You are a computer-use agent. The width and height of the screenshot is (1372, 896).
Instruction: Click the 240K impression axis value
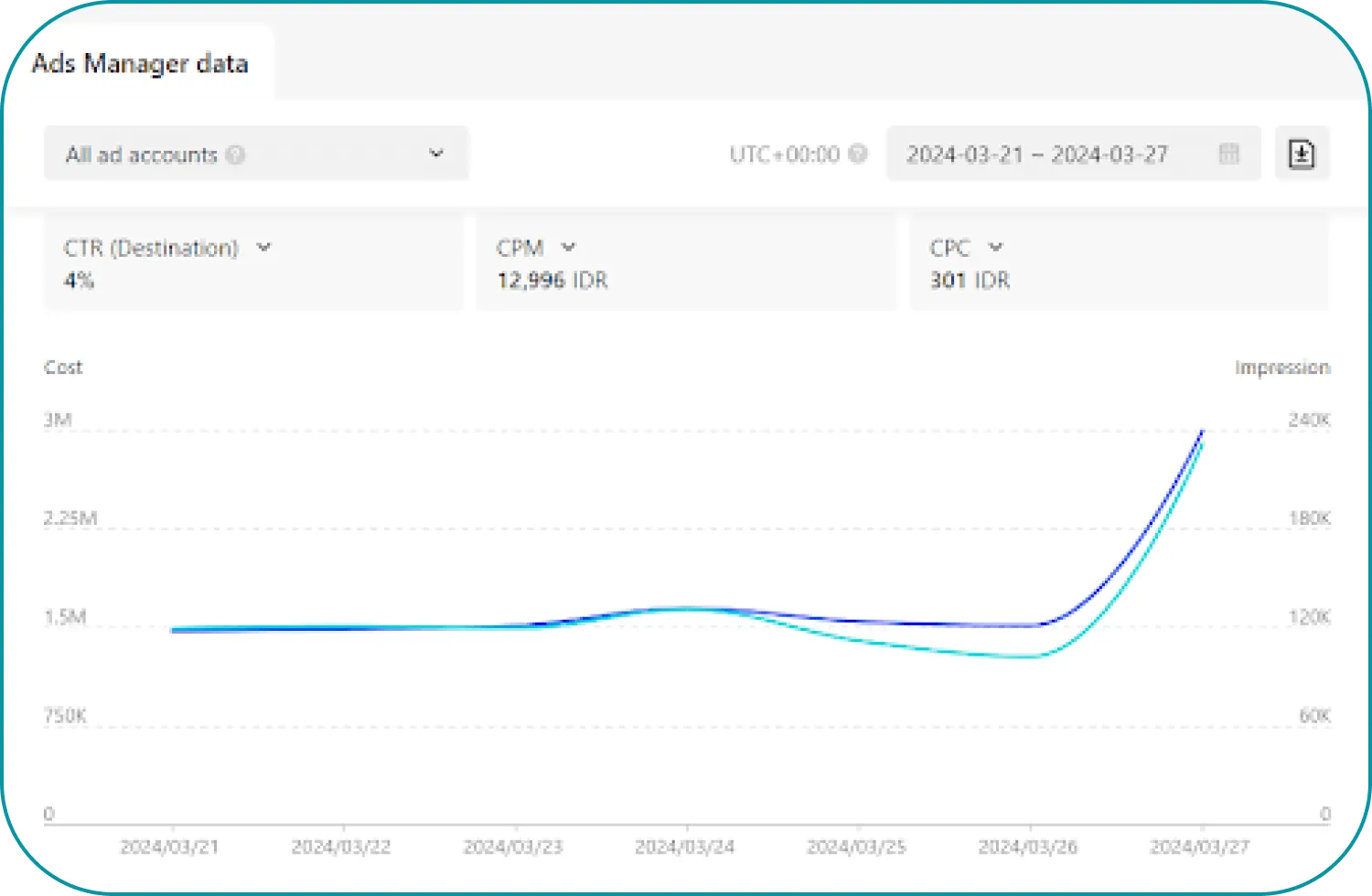1309,420
